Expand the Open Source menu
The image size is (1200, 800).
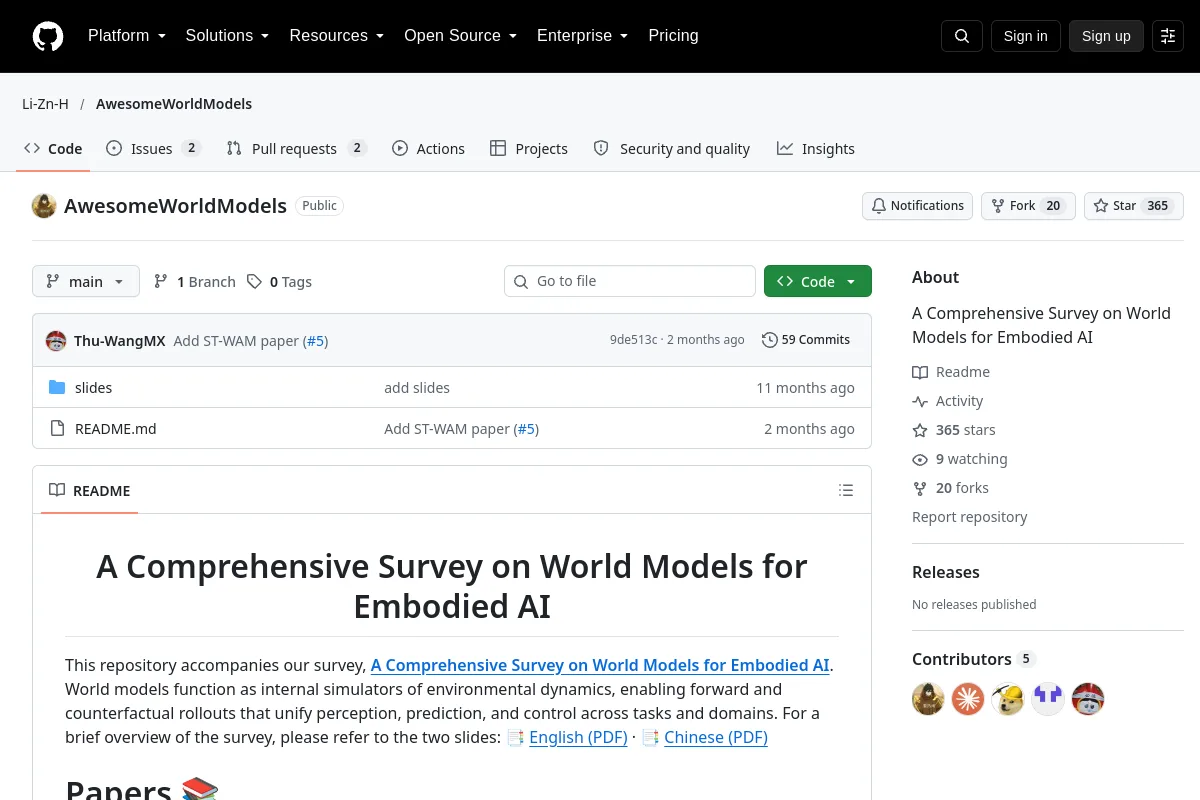click(460, 36)
